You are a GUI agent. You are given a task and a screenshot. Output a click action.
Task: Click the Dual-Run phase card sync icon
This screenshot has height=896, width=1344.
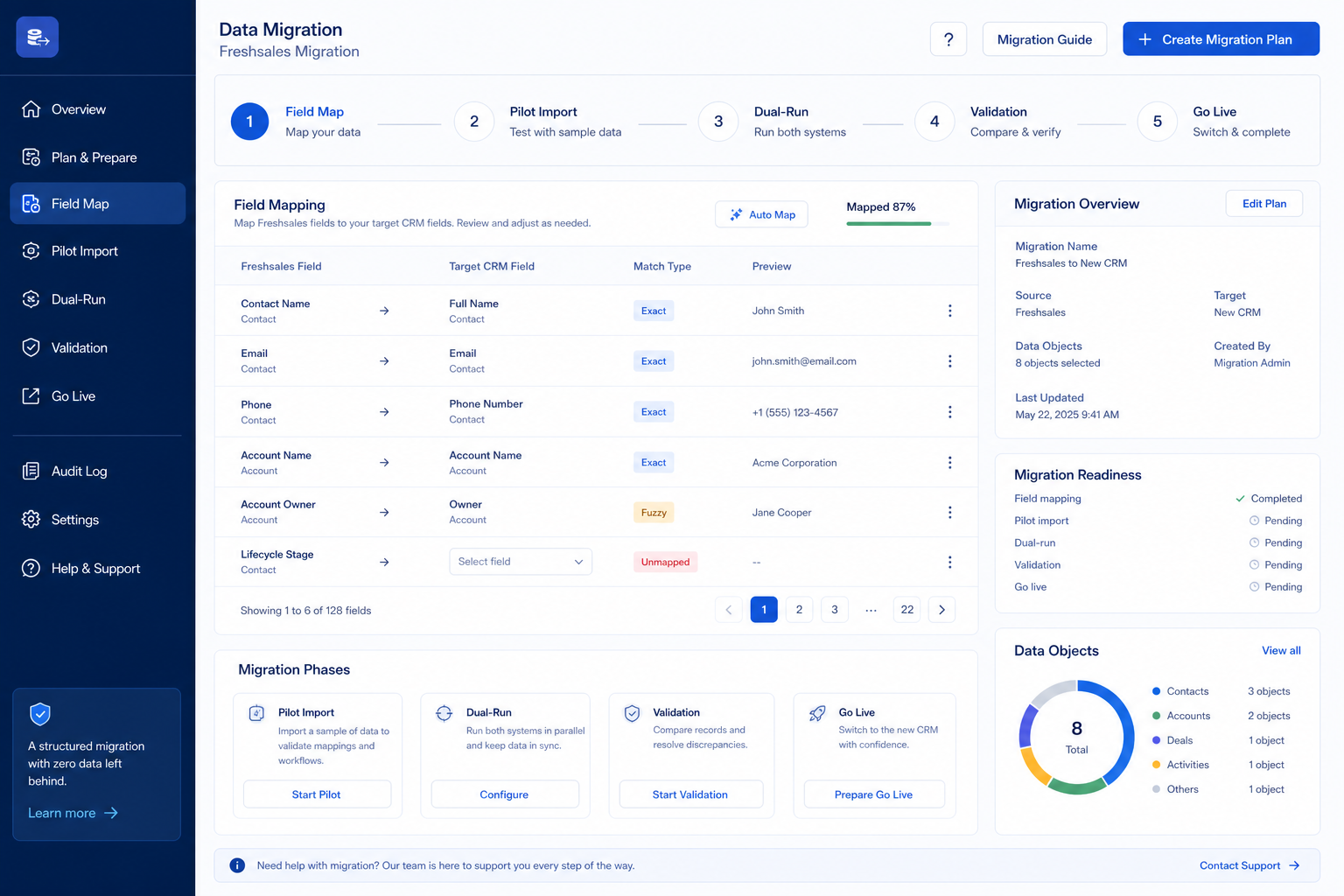(444, 713)
